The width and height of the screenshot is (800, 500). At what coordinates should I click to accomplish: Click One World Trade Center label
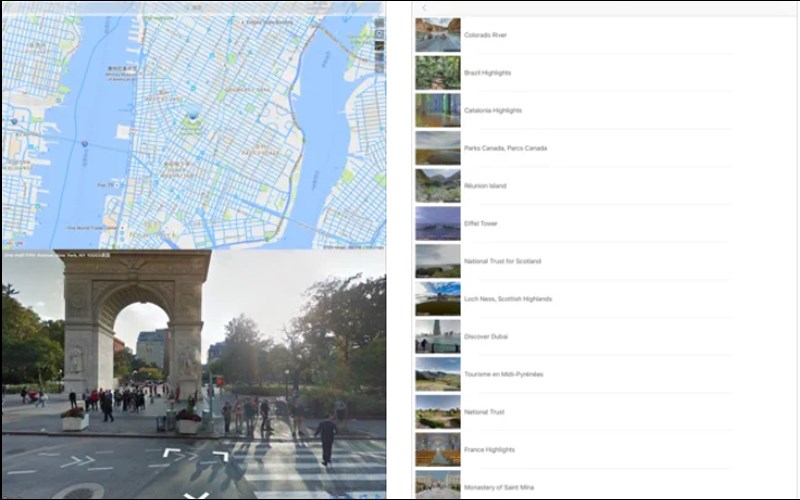click(92, 228)
